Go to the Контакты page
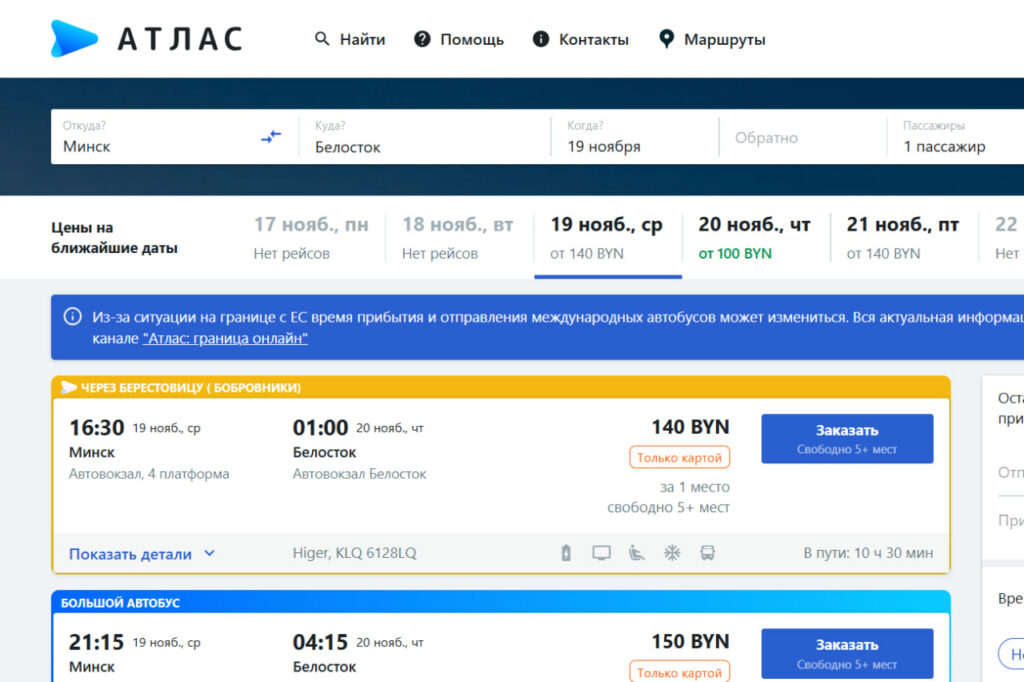Screen dimensions: 1024x682 (581, 40)
